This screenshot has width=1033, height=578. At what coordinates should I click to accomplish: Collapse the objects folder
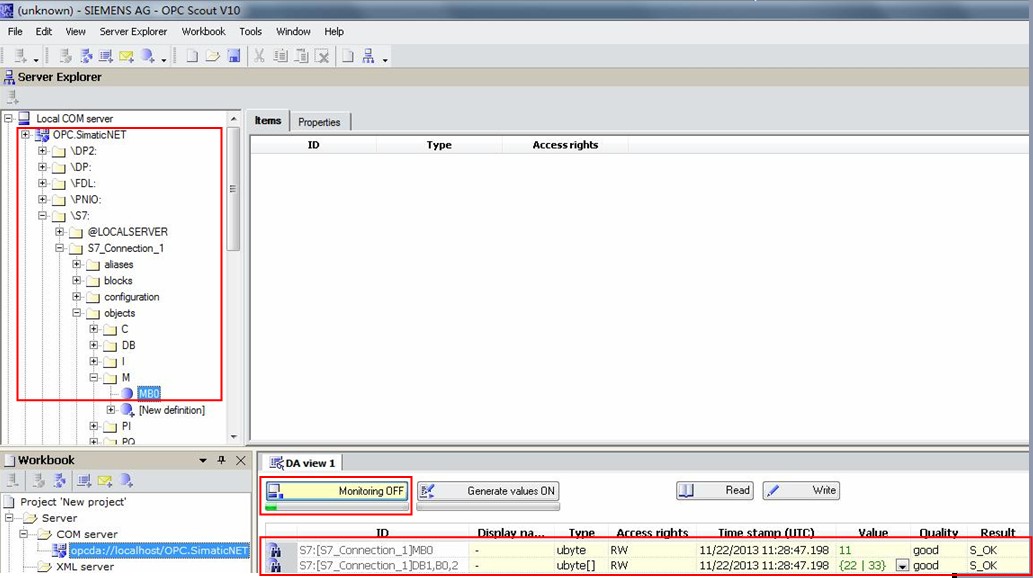[76, 313]
